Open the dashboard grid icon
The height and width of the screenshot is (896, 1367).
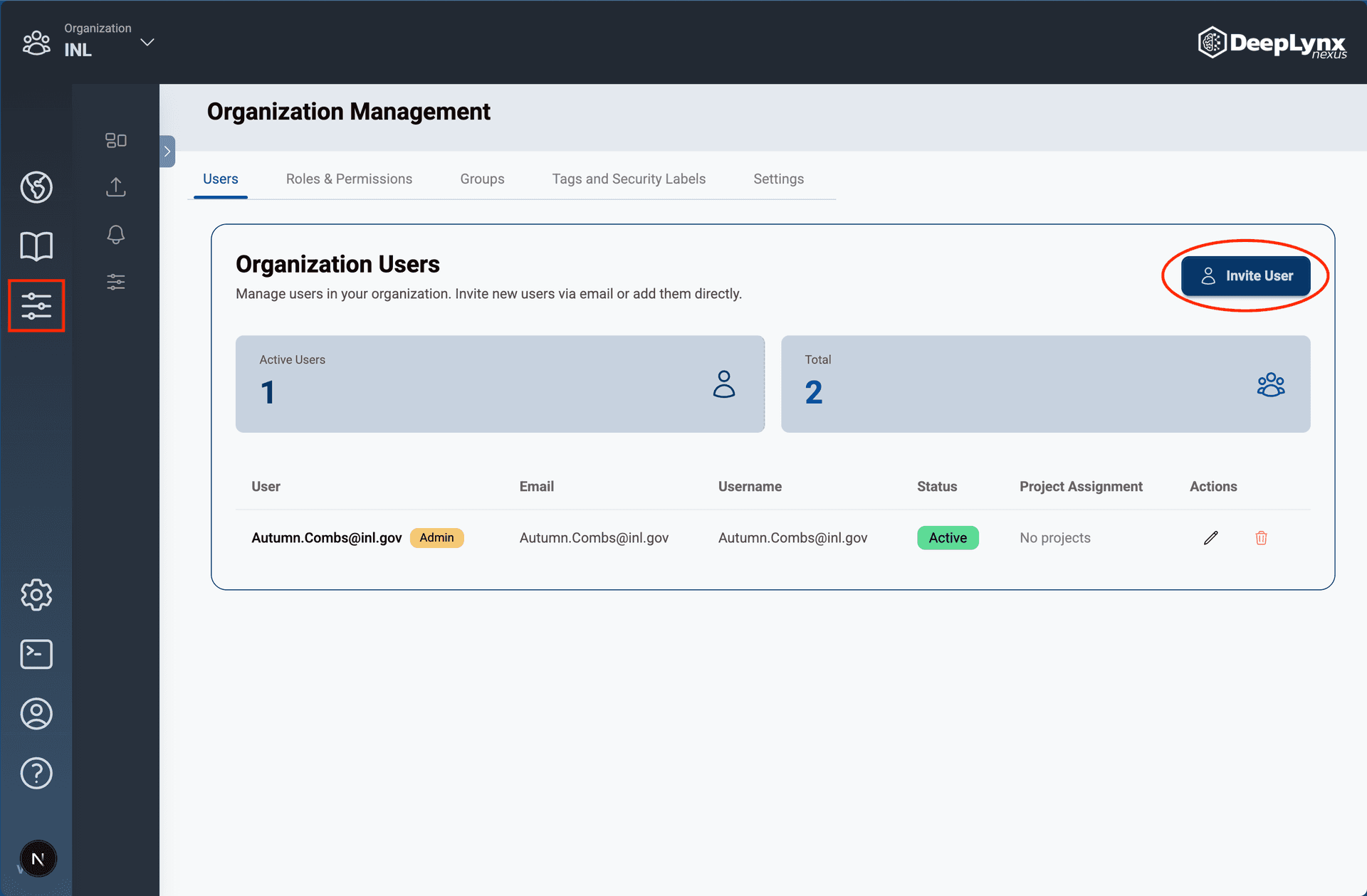click(115, 140)
